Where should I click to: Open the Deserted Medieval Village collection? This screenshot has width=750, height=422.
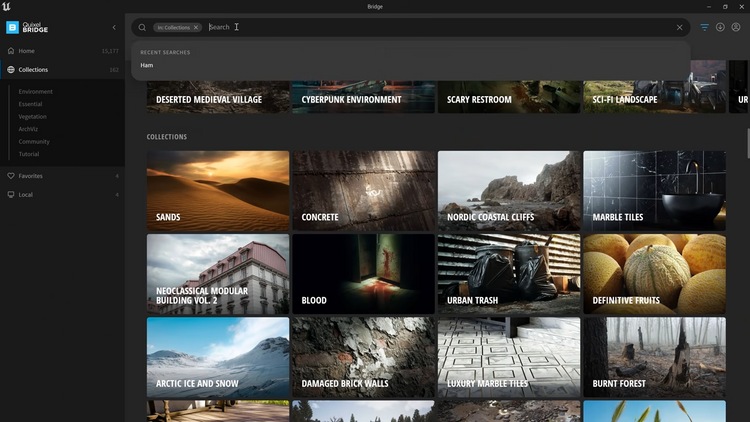coord(218,97)
